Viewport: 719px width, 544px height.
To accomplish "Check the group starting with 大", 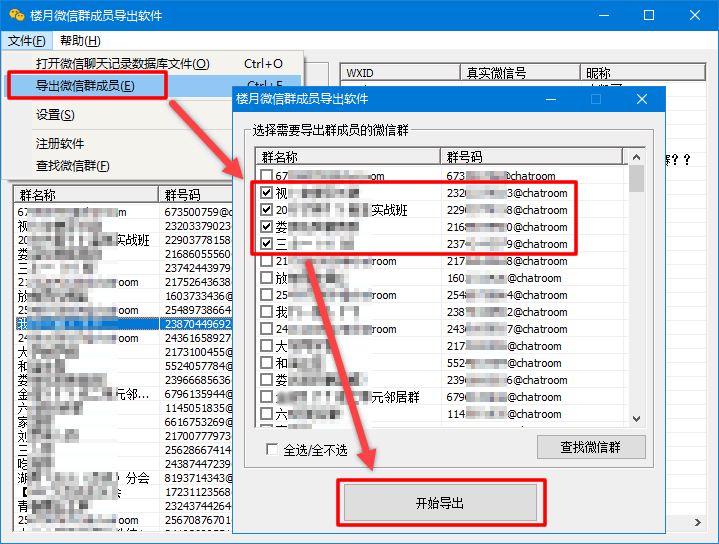I will point(266,345).
